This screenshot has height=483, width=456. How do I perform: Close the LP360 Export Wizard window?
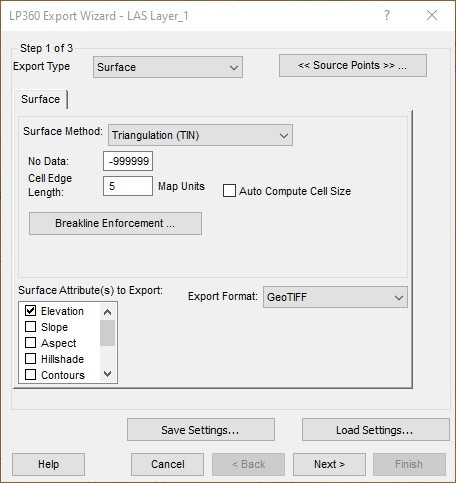(432, 15)
